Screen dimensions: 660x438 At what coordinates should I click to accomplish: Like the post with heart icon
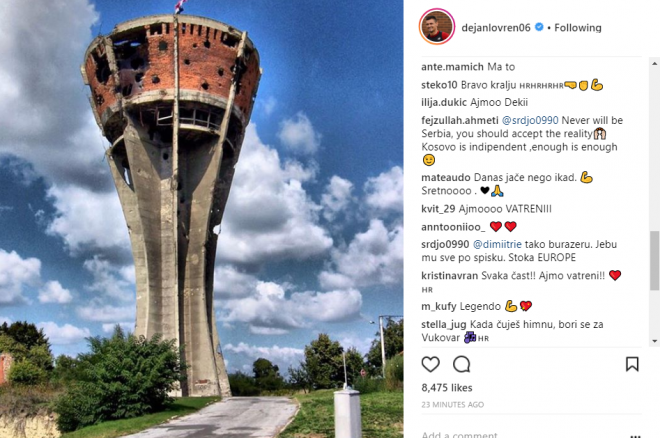pyautogui.click(x=430, y=364)
